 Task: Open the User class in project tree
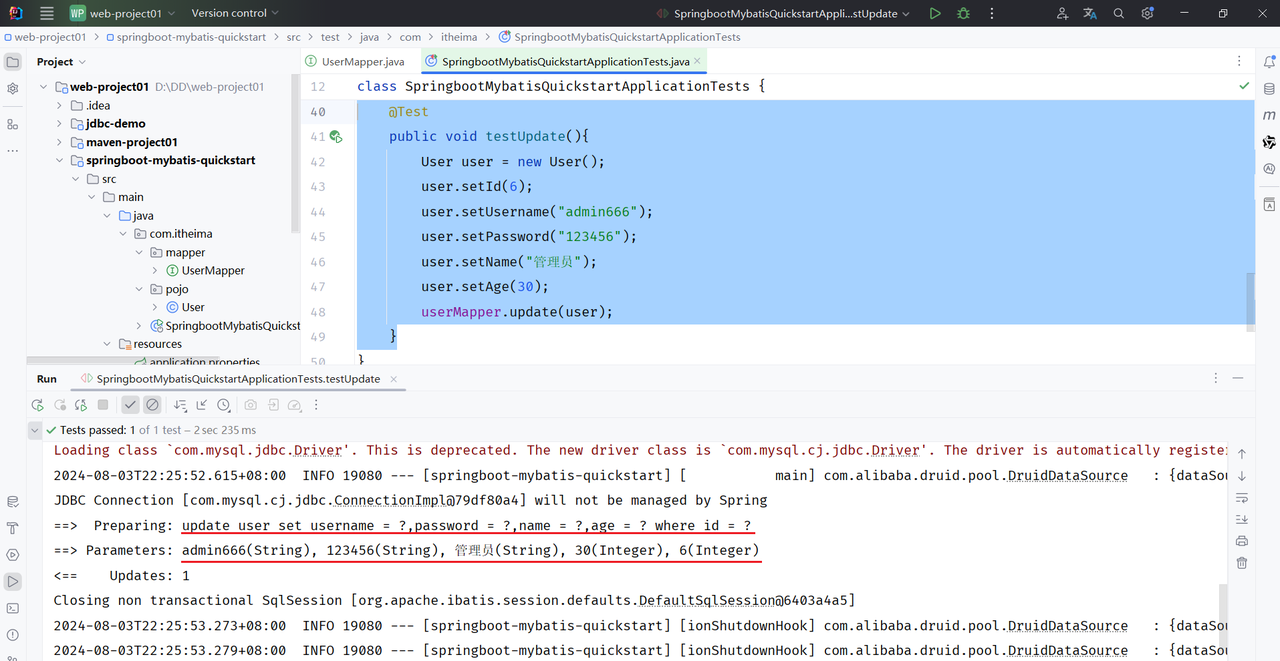193,307
